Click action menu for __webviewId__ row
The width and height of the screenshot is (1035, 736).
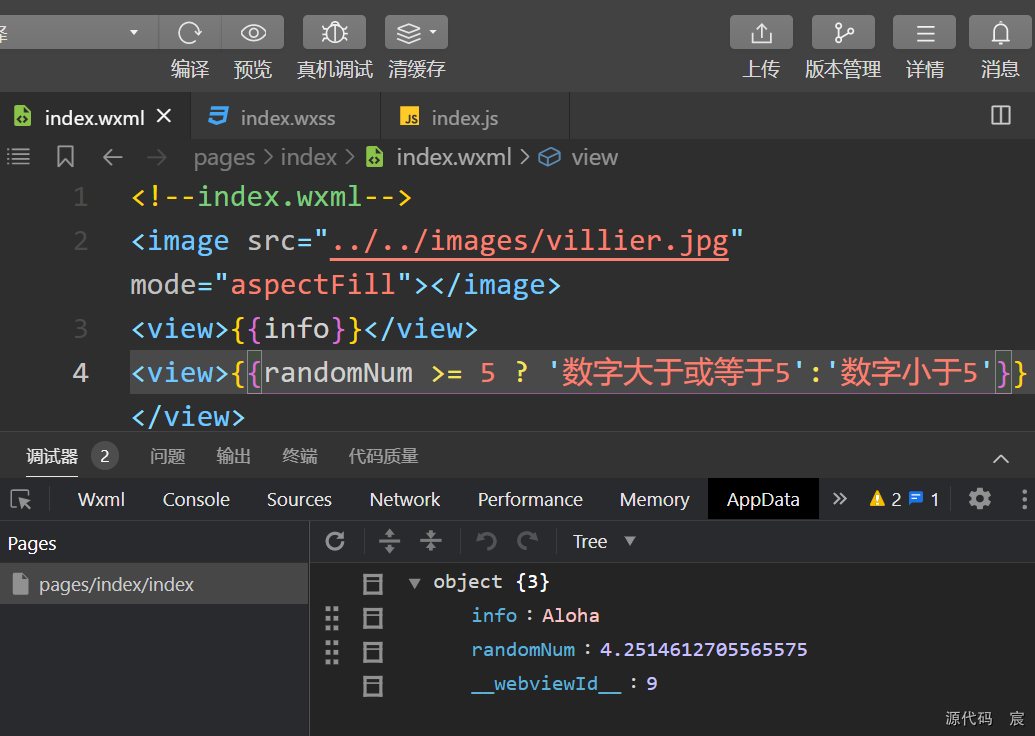pos(373,686)
